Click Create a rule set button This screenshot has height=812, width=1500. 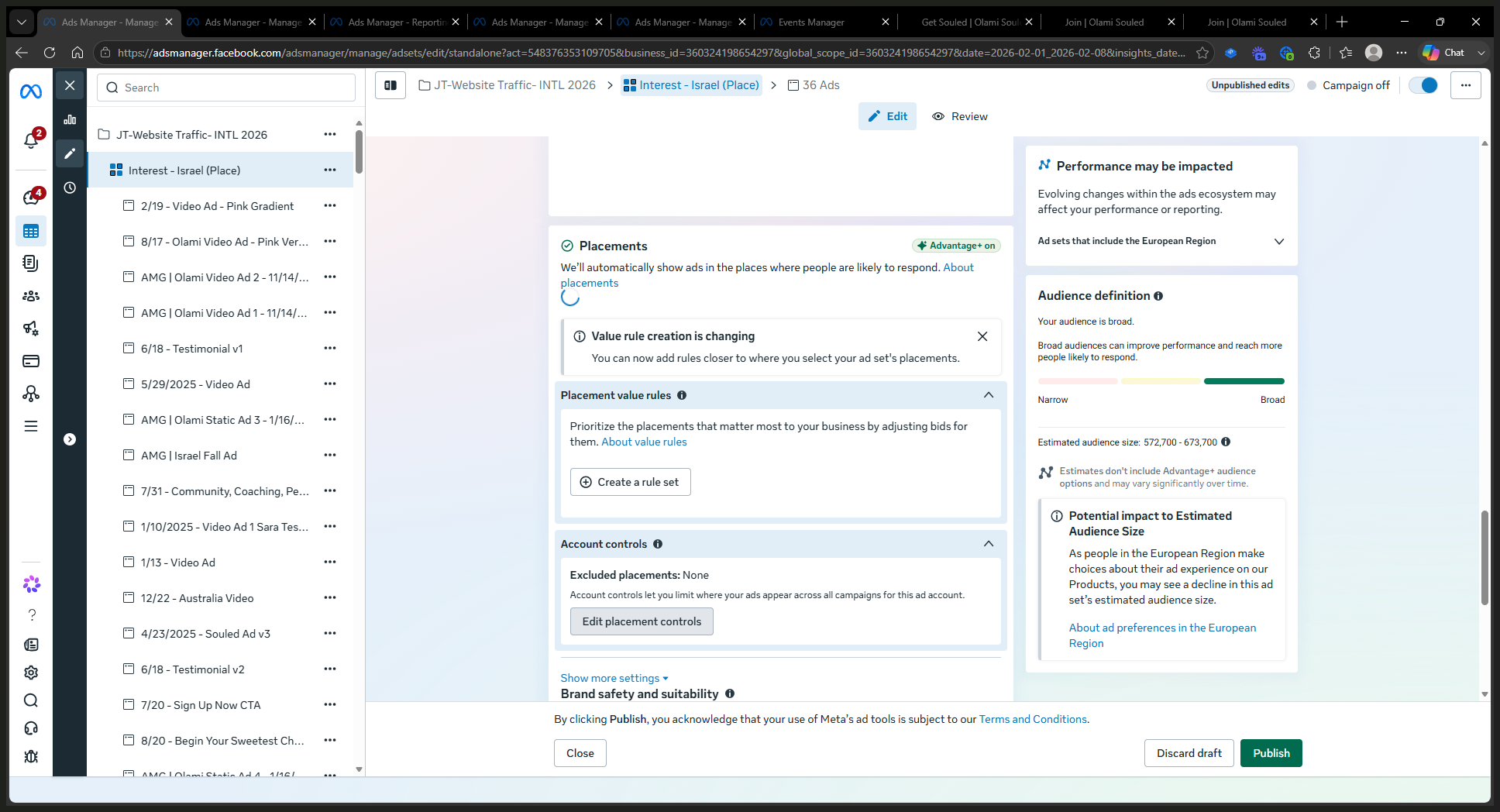pyautogui.click(x=631, y=482)
